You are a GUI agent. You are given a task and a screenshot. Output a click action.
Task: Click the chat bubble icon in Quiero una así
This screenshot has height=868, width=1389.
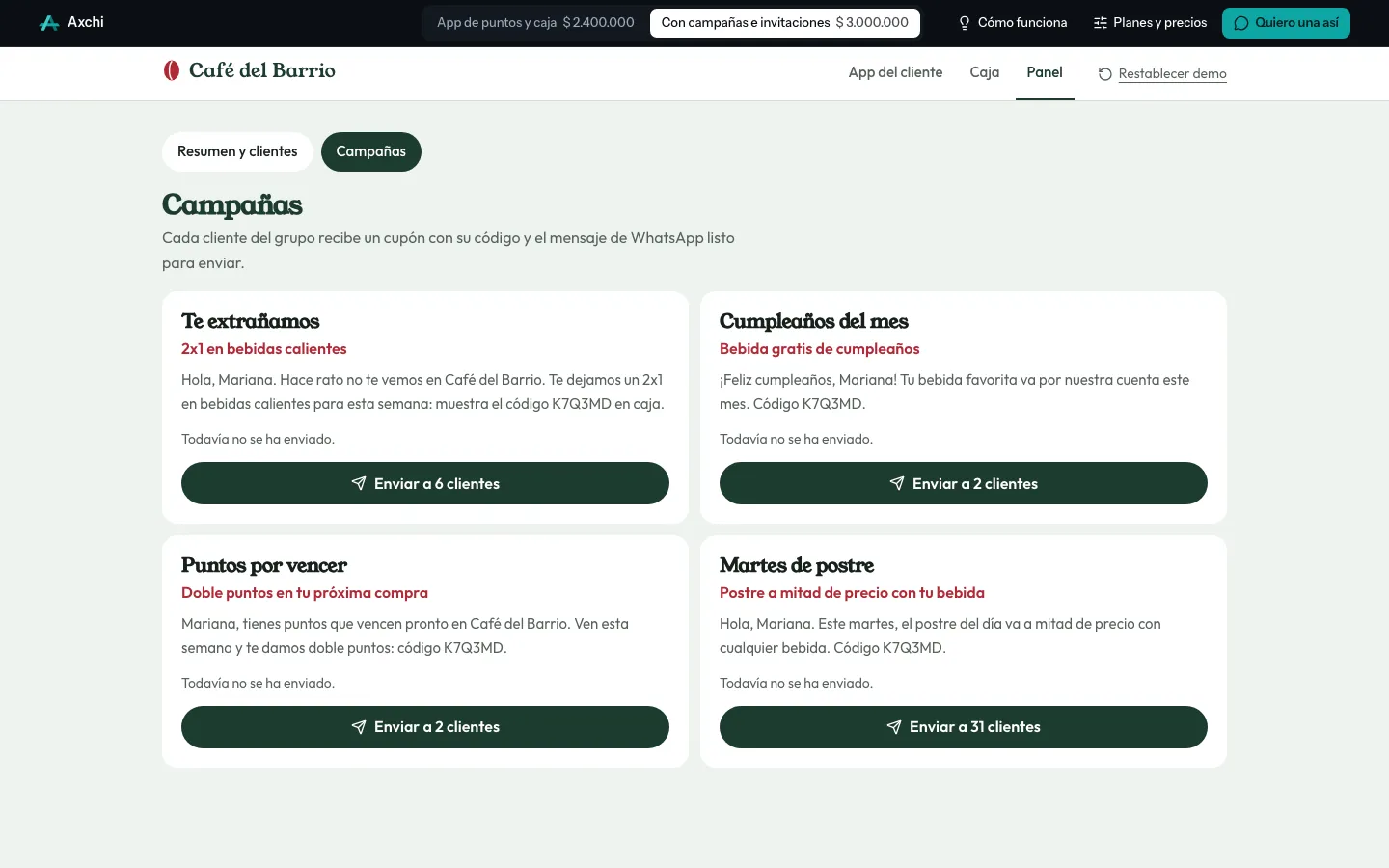click(x=1241, y=23)
